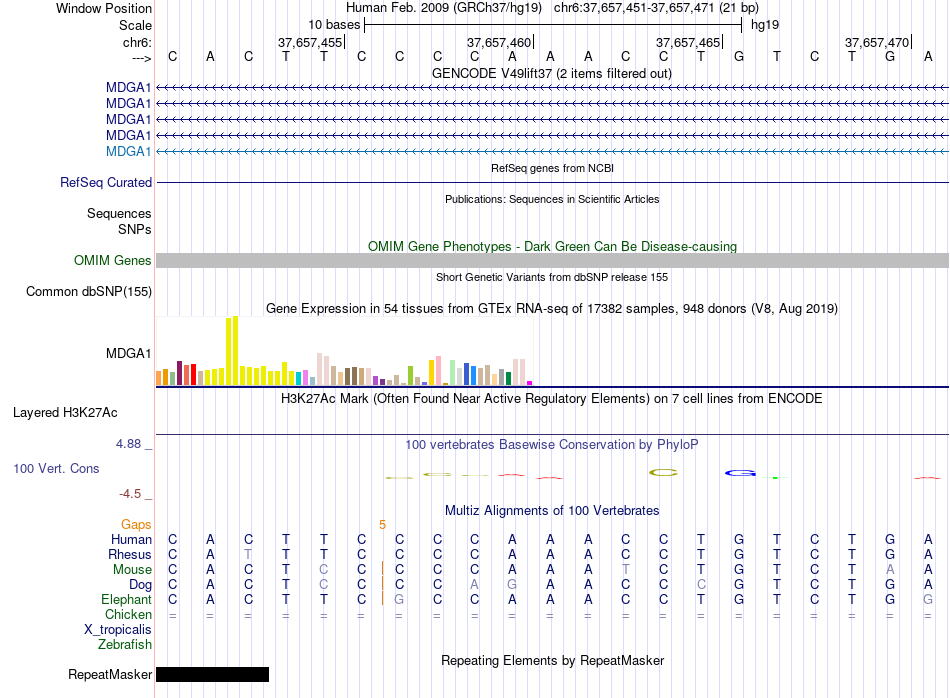The height and width of the screenshot is (698, 950).
Task: Select the Zebrafish alignment row label
Action: pyautogui.click(x=125, y=644)
